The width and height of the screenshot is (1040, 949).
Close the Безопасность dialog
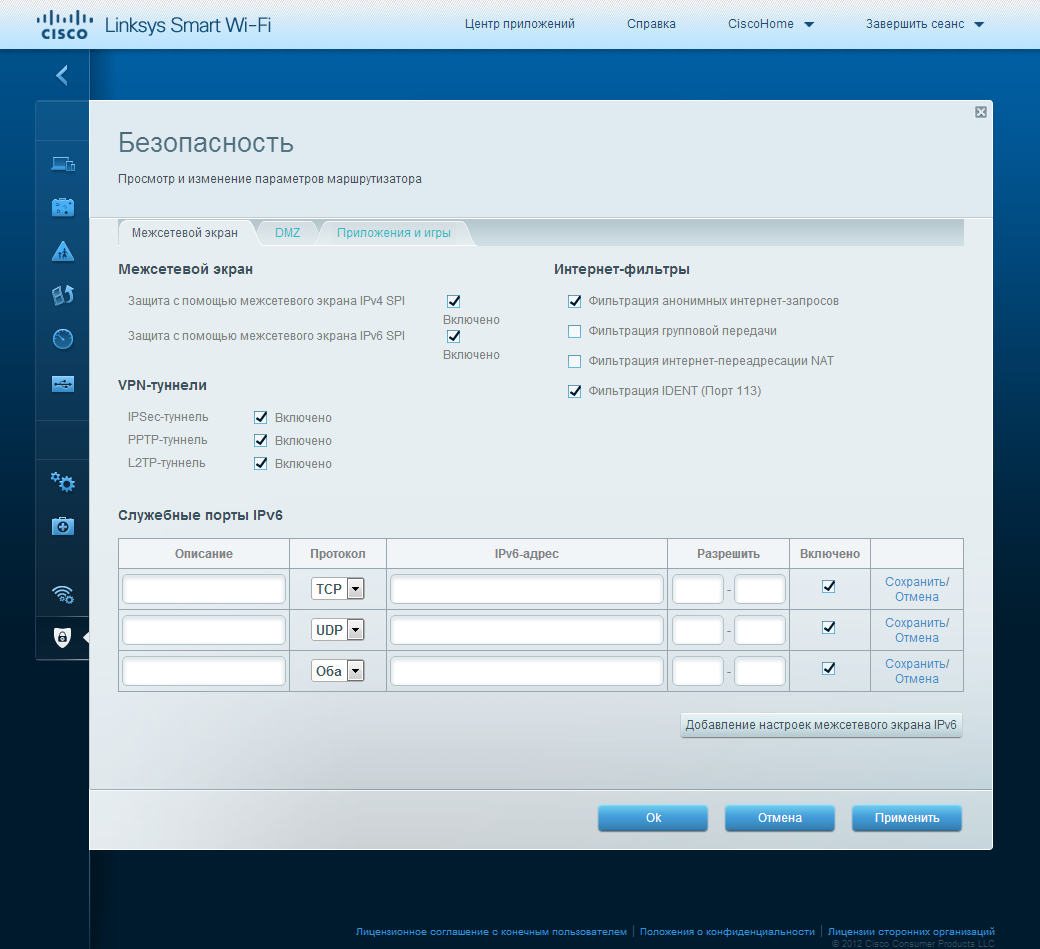point(981,112)
